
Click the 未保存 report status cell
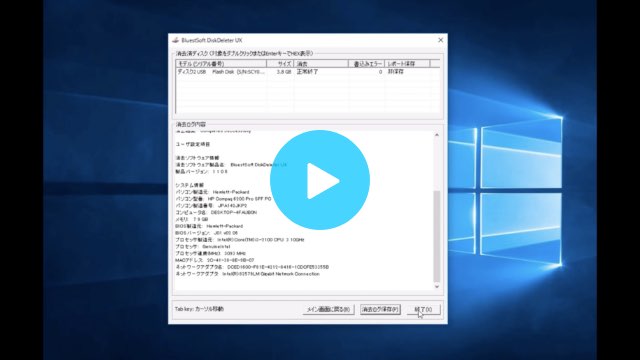coord(396,71)
